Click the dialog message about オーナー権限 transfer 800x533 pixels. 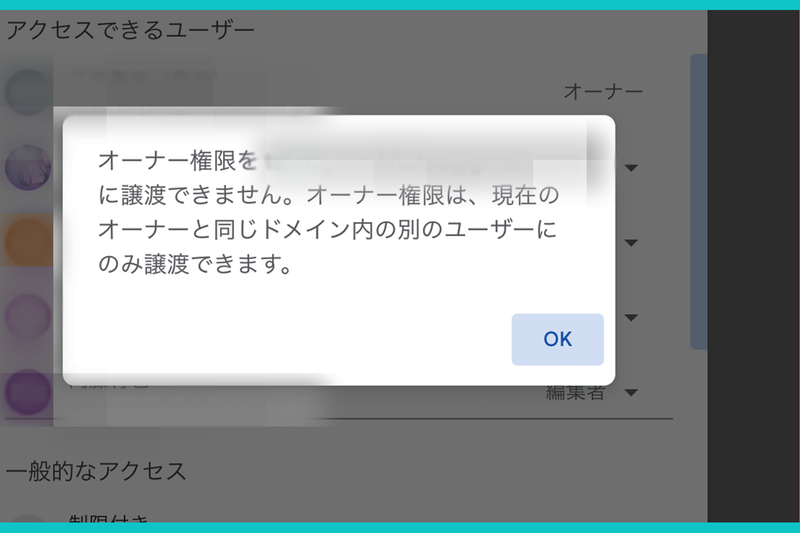point(329,212)
